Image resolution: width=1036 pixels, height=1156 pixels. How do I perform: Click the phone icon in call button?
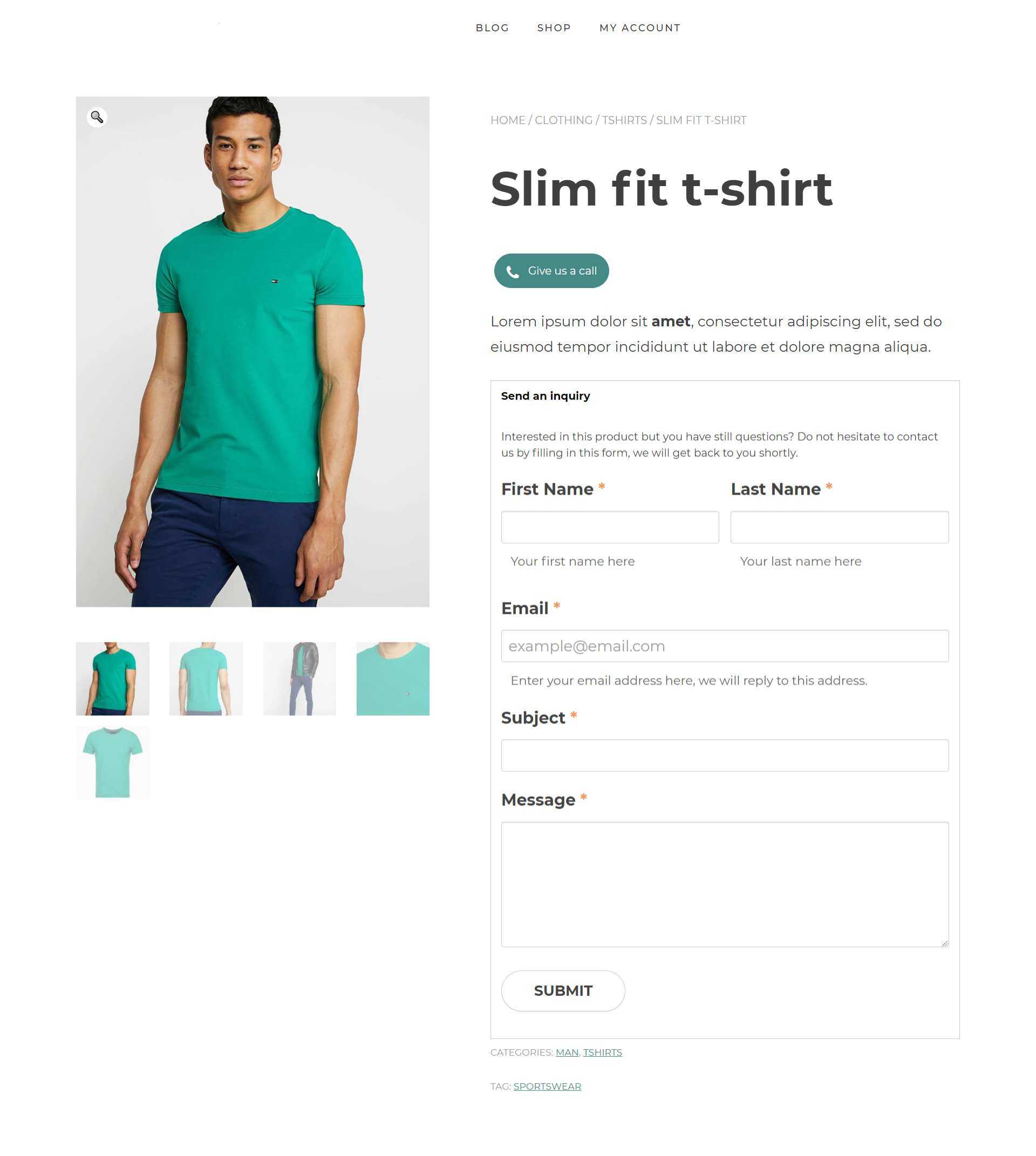[x=512, y=271]
